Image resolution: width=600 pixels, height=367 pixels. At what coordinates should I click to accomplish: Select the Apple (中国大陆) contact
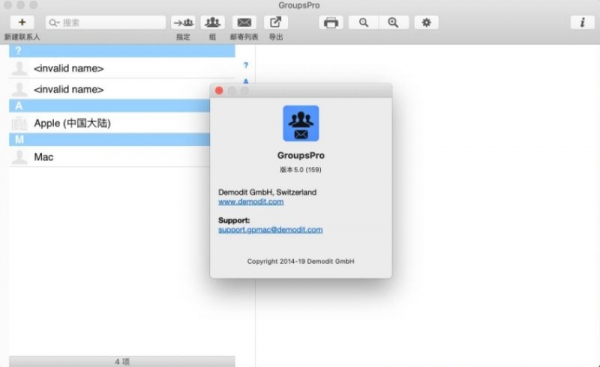(x=109, y=123)
